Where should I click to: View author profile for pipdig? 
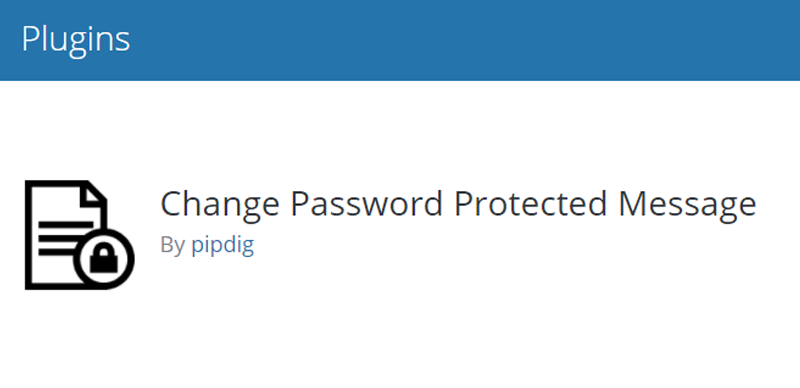click(x=222, y=246)
